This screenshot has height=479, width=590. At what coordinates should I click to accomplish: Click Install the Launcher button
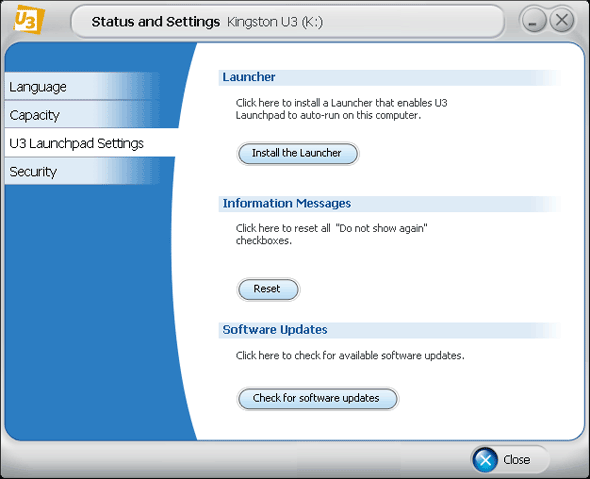[298, 154]
